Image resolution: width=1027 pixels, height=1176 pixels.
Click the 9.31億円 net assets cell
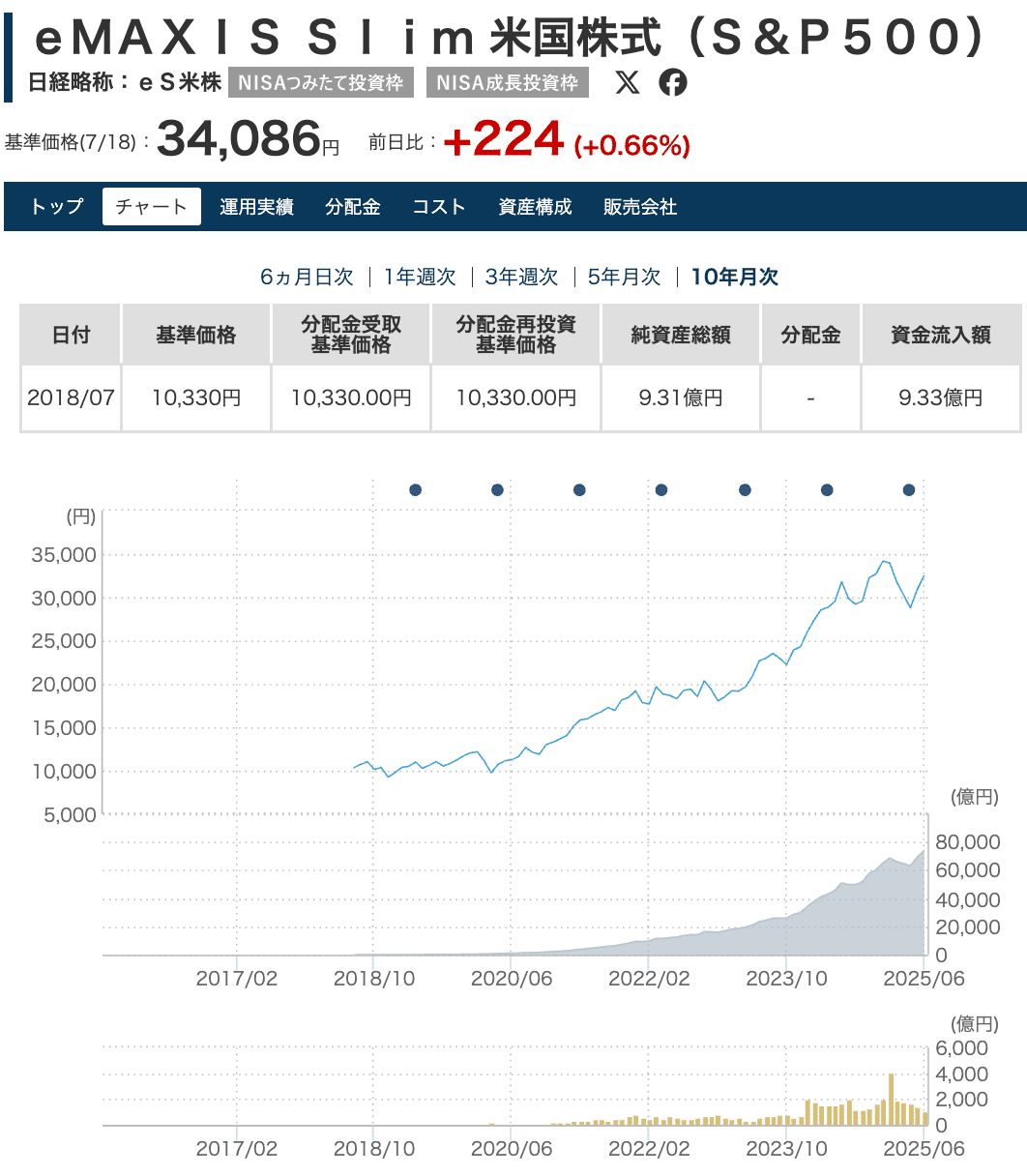[681, 397]
